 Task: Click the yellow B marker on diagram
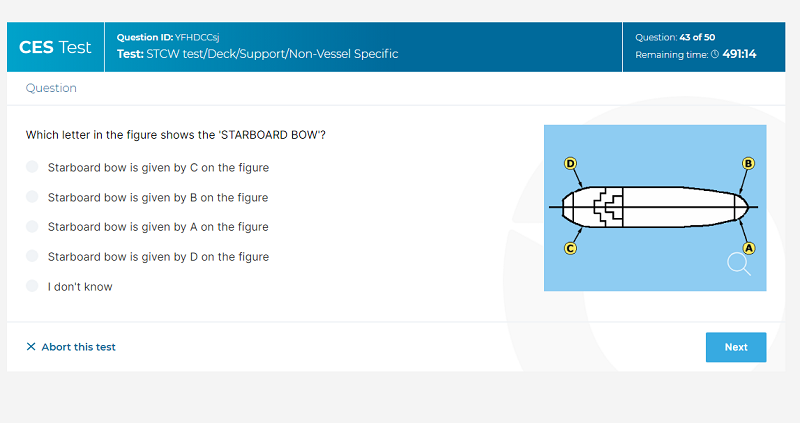[748, 164]
